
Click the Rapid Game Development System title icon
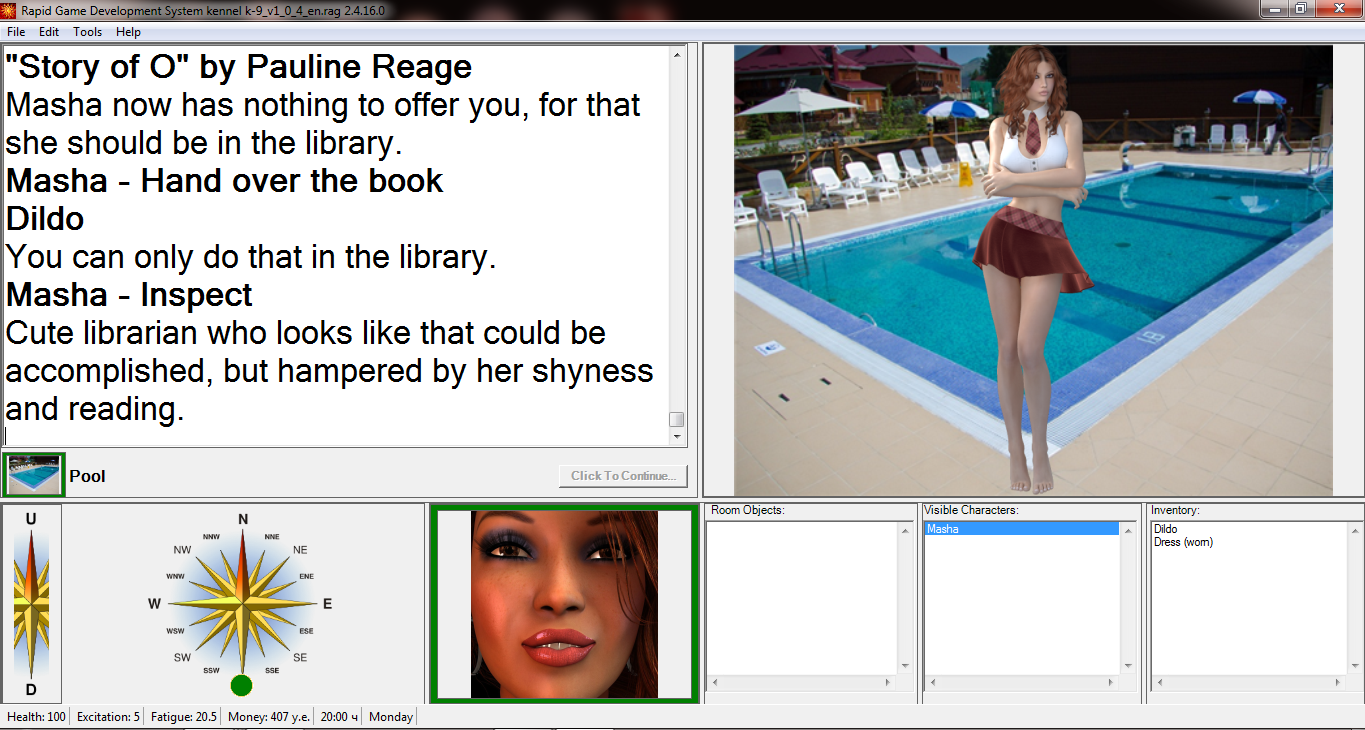[x=9, y=9]
